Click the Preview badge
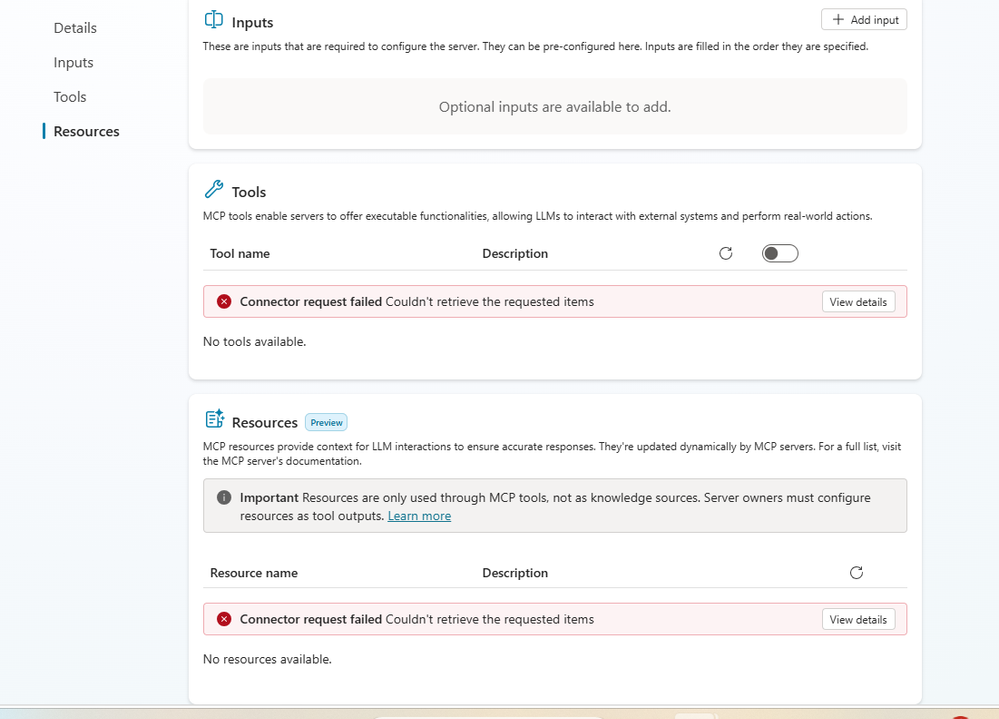 [326, 422]
